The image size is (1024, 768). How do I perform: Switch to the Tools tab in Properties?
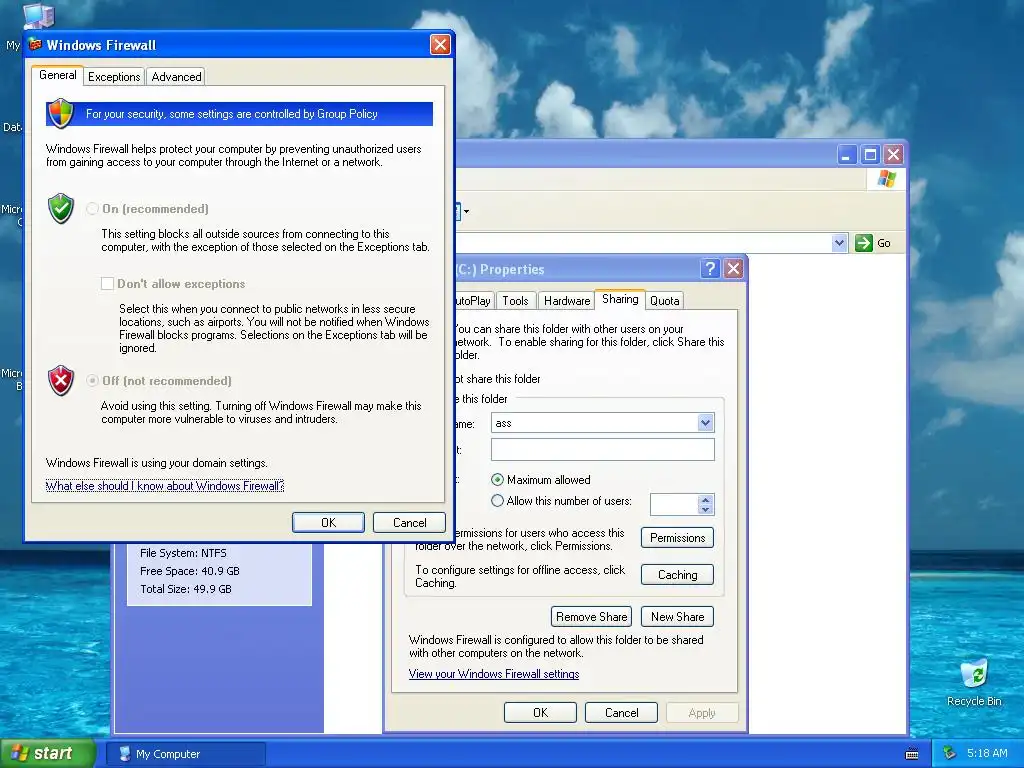pos(515,300)
